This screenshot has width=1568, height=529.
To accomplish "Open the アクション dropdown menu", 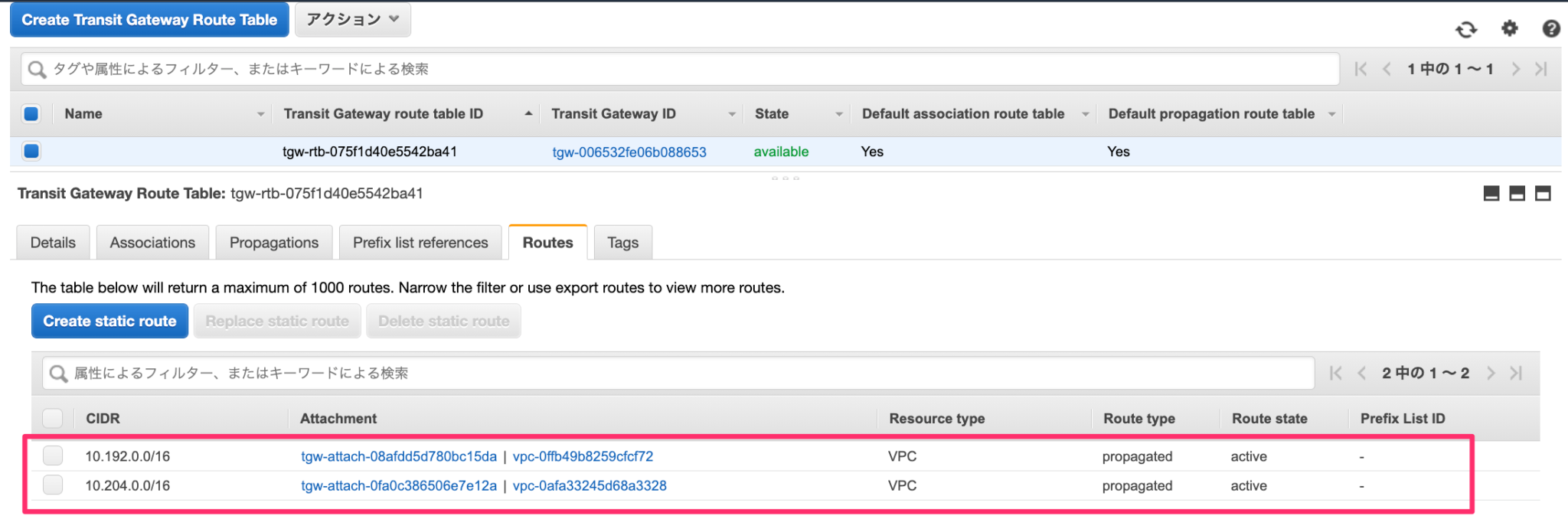I will tap(352, 19).
